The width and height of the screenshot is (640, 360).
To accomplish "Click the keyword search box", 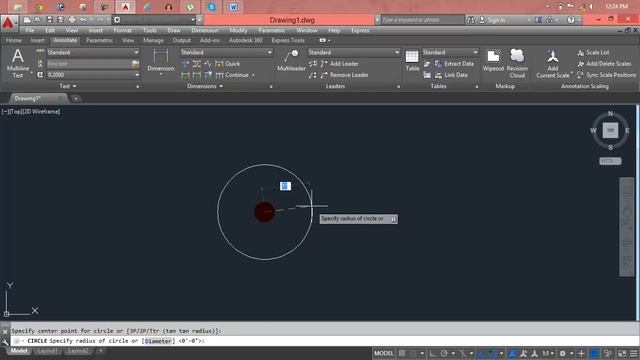I will pyautogui.click(x=422, y=20).
